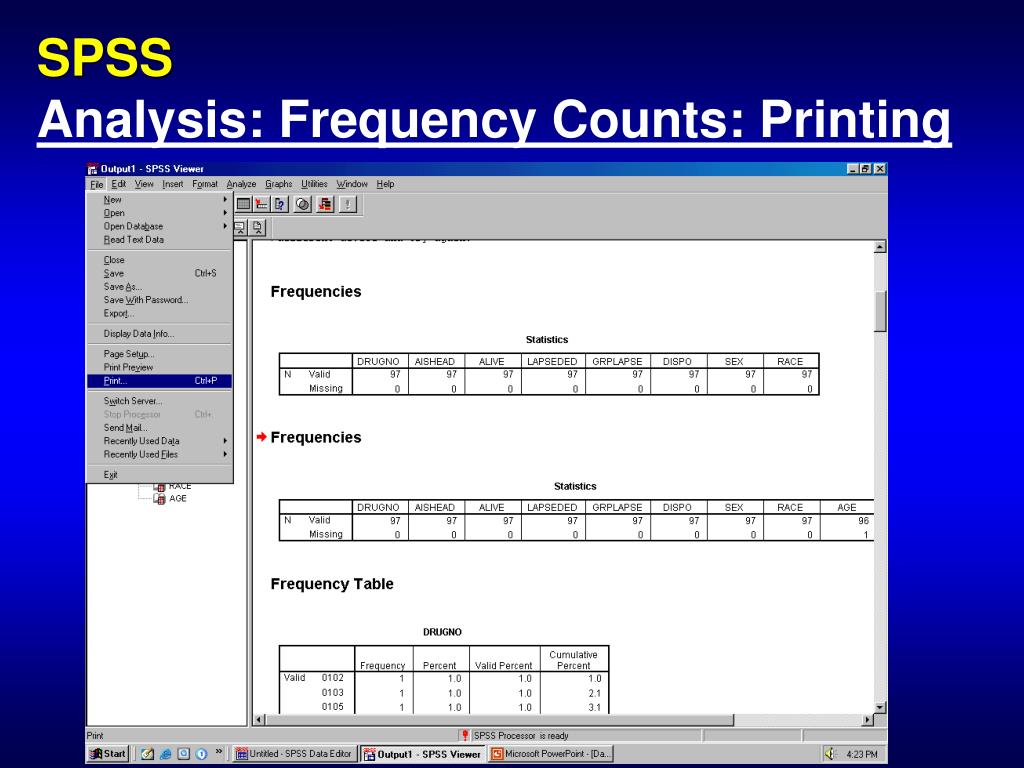The height and width of the screenshot is (768, 1024).
Task: Click the horizontal scrollbar left arrow
Action: tap(259, 720)
